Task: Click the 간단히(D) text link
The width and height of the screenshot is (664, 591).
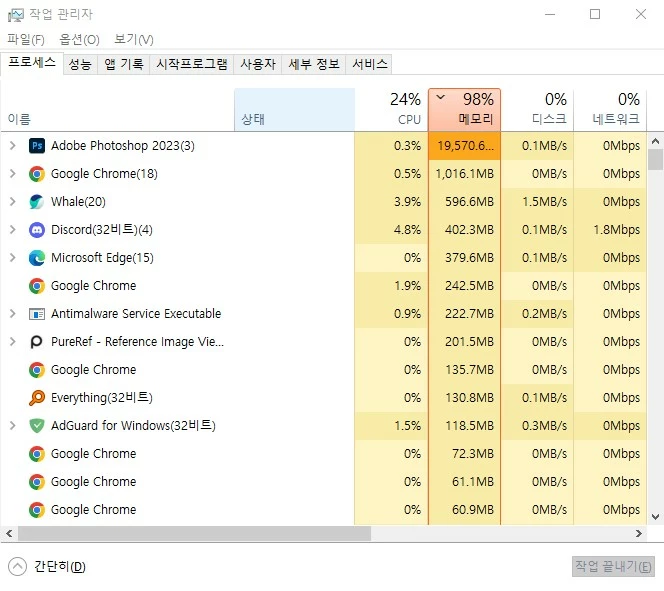Action: click(60, 566)
